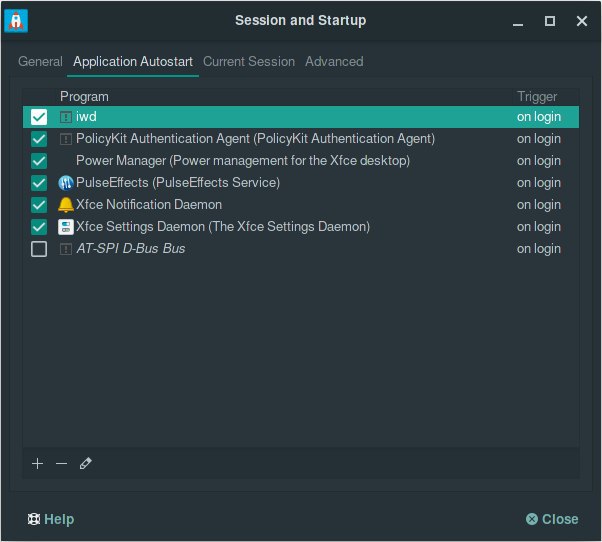Click Power Manager row's on login trigger

539,160
